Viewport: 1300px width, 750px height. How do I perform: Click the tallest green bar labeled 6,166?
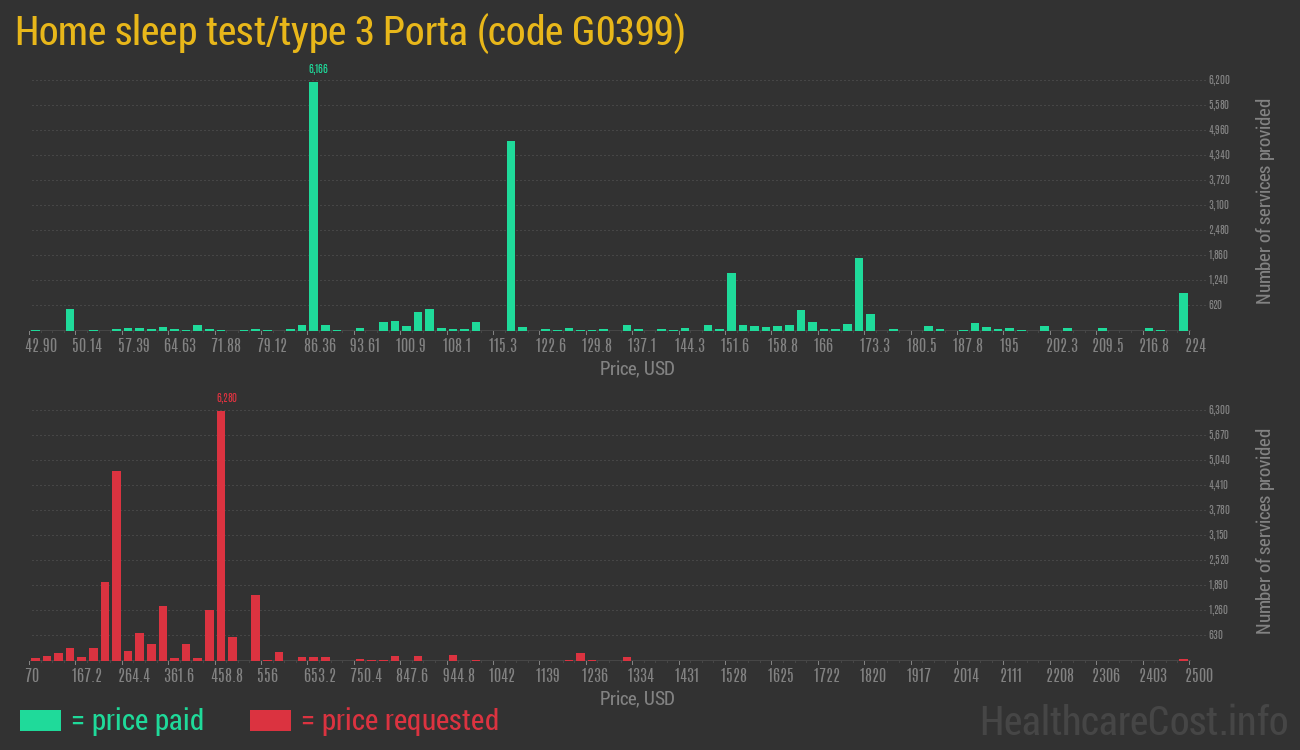click(314, 200)
